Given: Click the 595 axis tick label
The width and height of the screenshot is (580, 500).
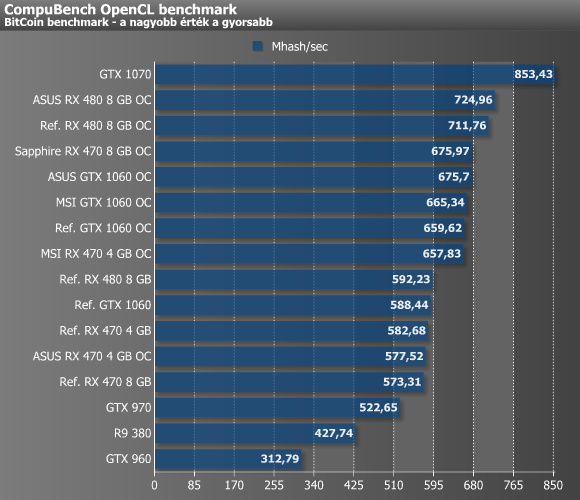Looking at the screenshot, I should click(434, 485).
